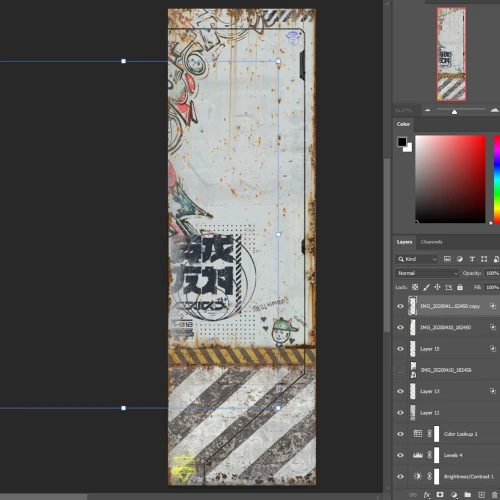Click the rainbow hue slider strip
500x500 pixels.
497,179
